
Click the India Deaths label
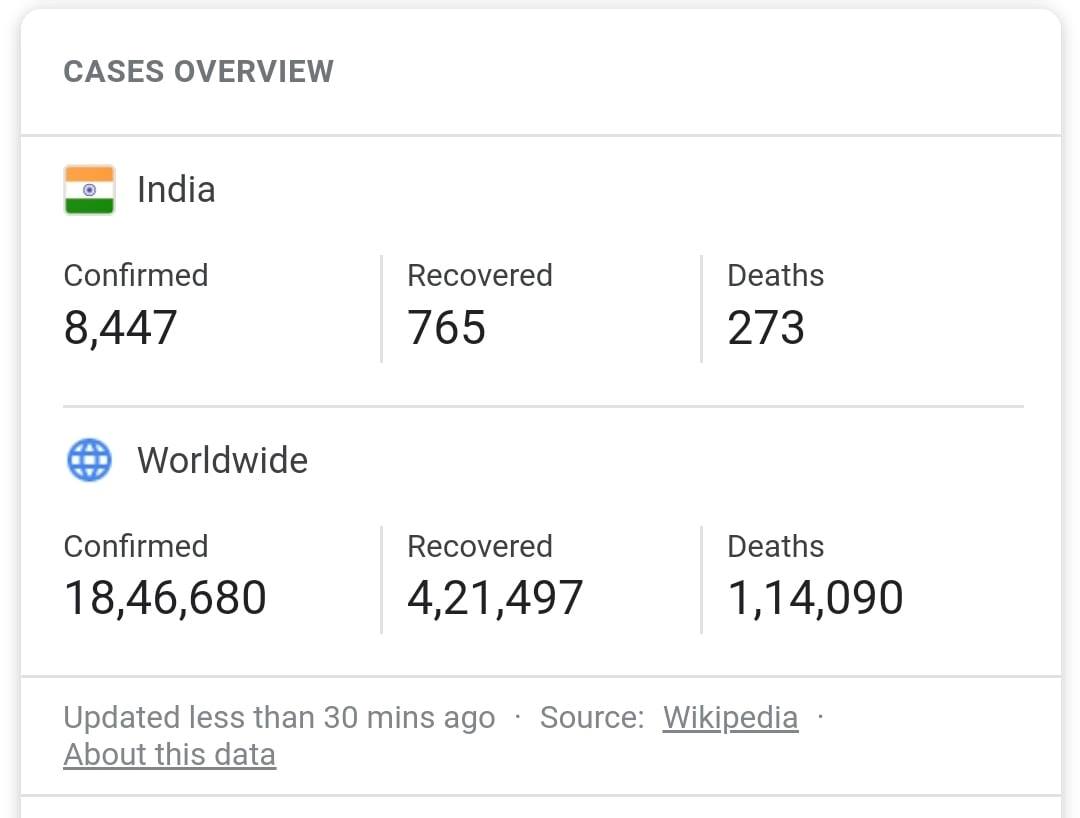776,275
